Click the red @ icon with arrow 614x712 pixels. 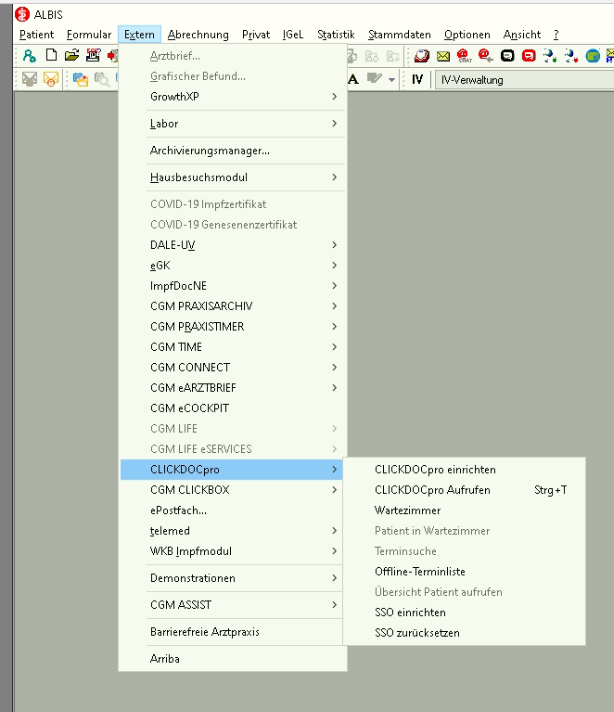click(485, 56)
